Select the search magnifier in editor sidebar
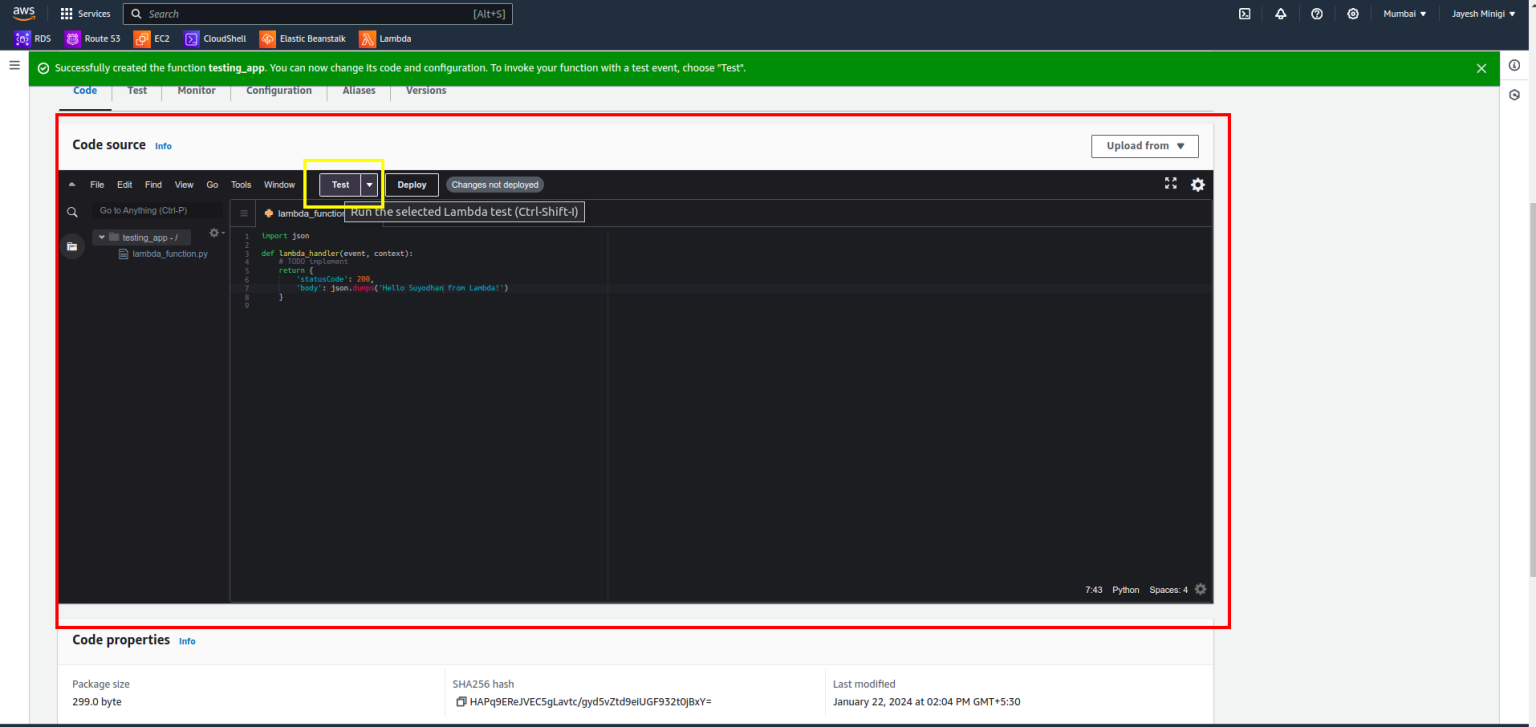1536x727 pixels. 72,211
